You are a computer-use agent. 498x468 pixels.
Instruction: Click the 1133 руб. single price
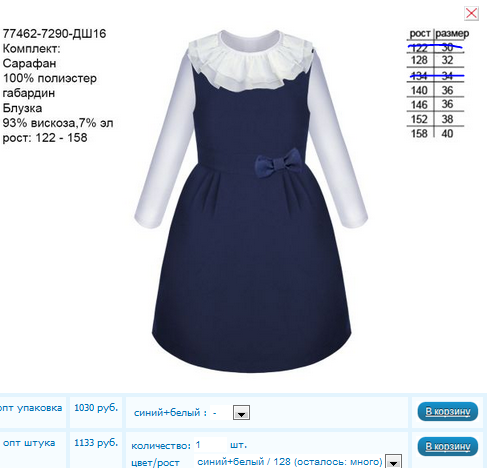tap(96, 443)
